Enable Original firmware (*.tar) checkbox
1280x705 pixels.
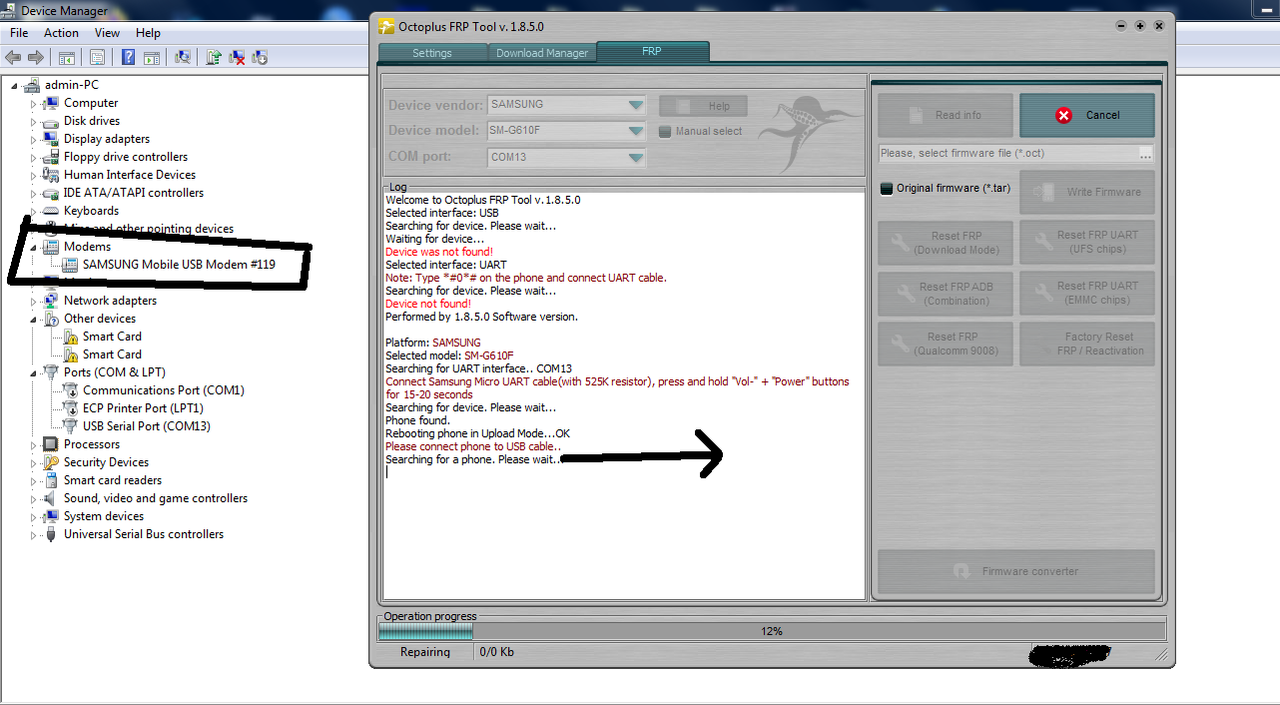[886, 188]
